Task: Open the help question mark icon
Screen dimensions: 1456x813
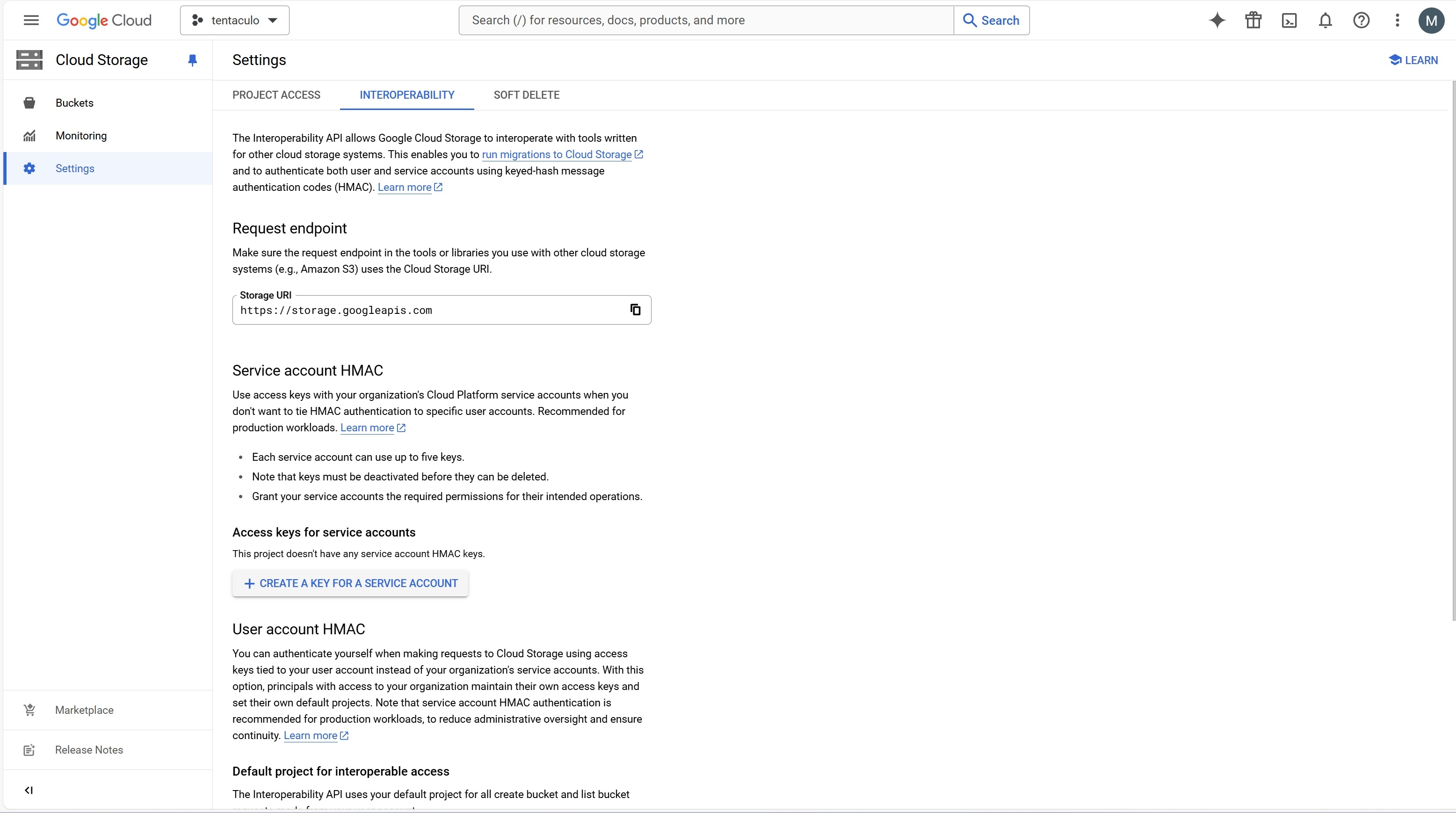Action: [x=1361, y=21]
